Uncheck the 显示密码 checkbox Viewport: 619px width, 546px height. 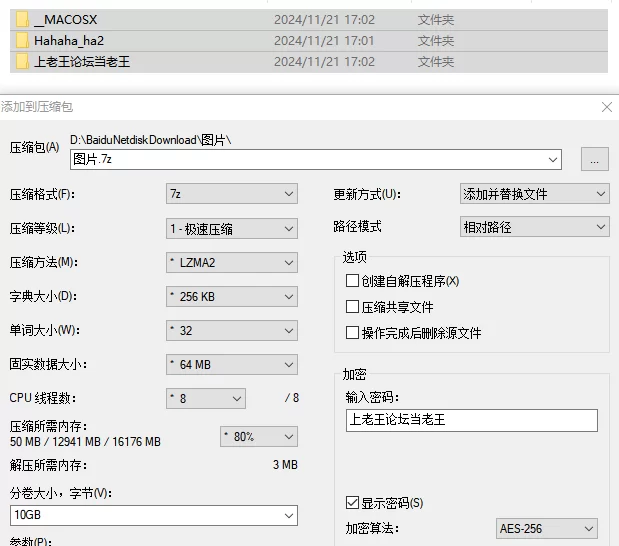click(x=352, y=502)
